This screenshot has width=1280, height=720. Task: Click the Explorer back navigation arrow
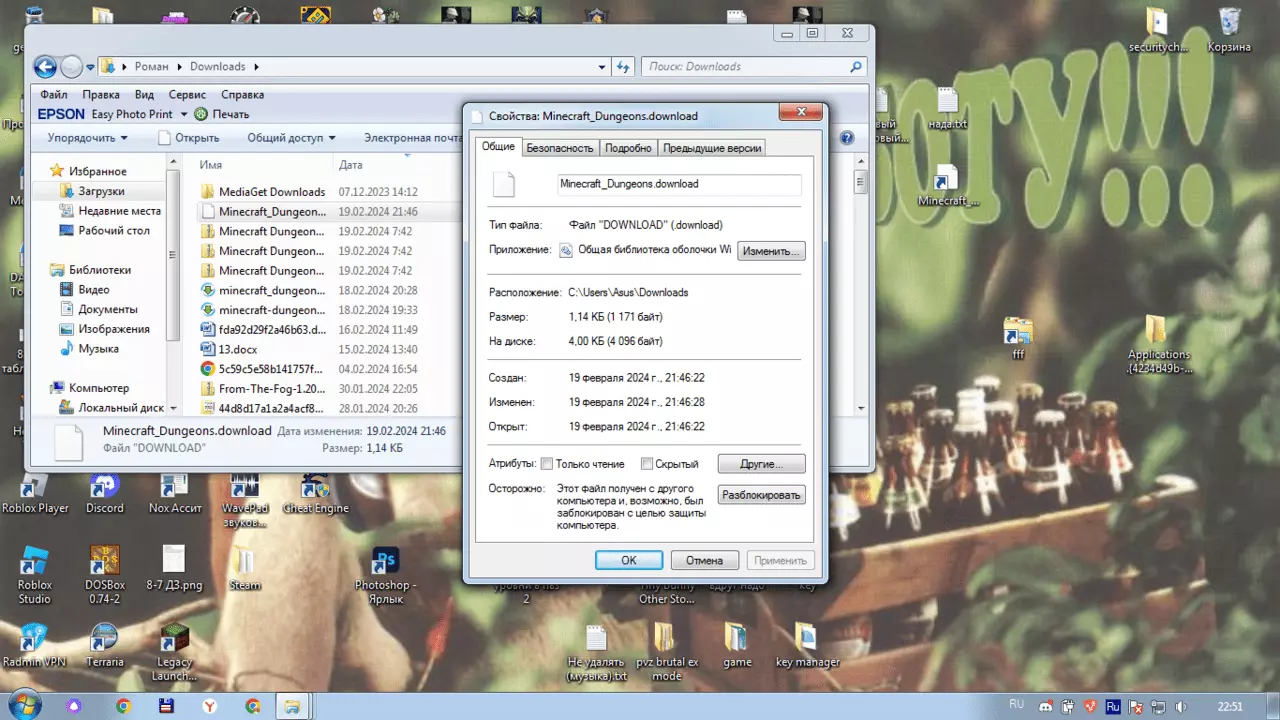point(45,67)
